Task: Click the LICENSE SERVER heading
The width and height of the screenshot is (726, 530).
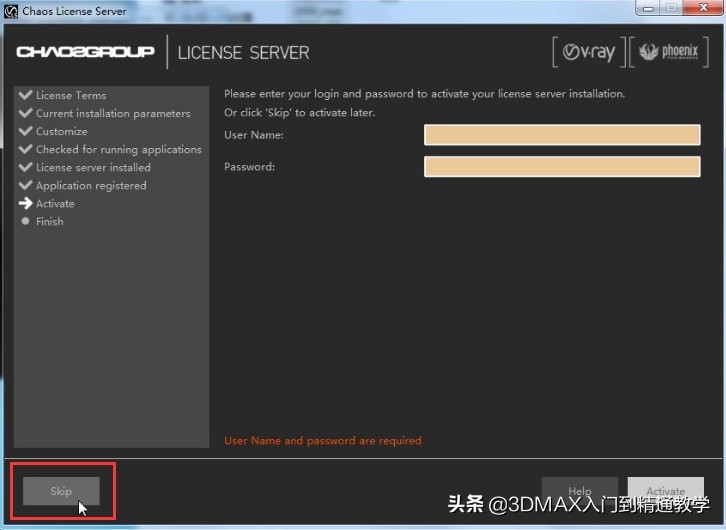Action: [x=244, y=53]
